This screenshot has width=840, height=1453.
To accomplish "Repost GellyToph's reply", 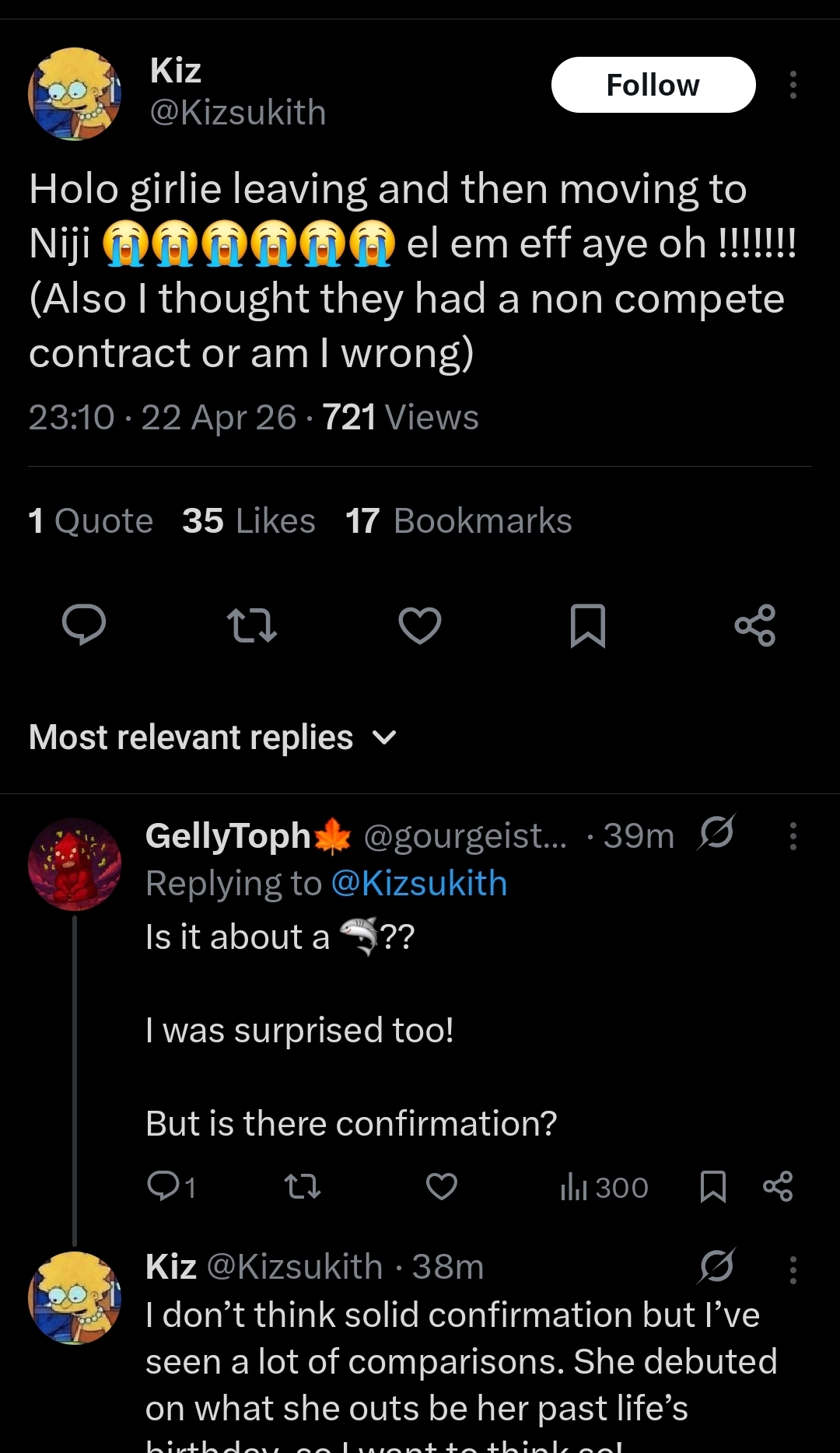I will [x=302, y=1187].
